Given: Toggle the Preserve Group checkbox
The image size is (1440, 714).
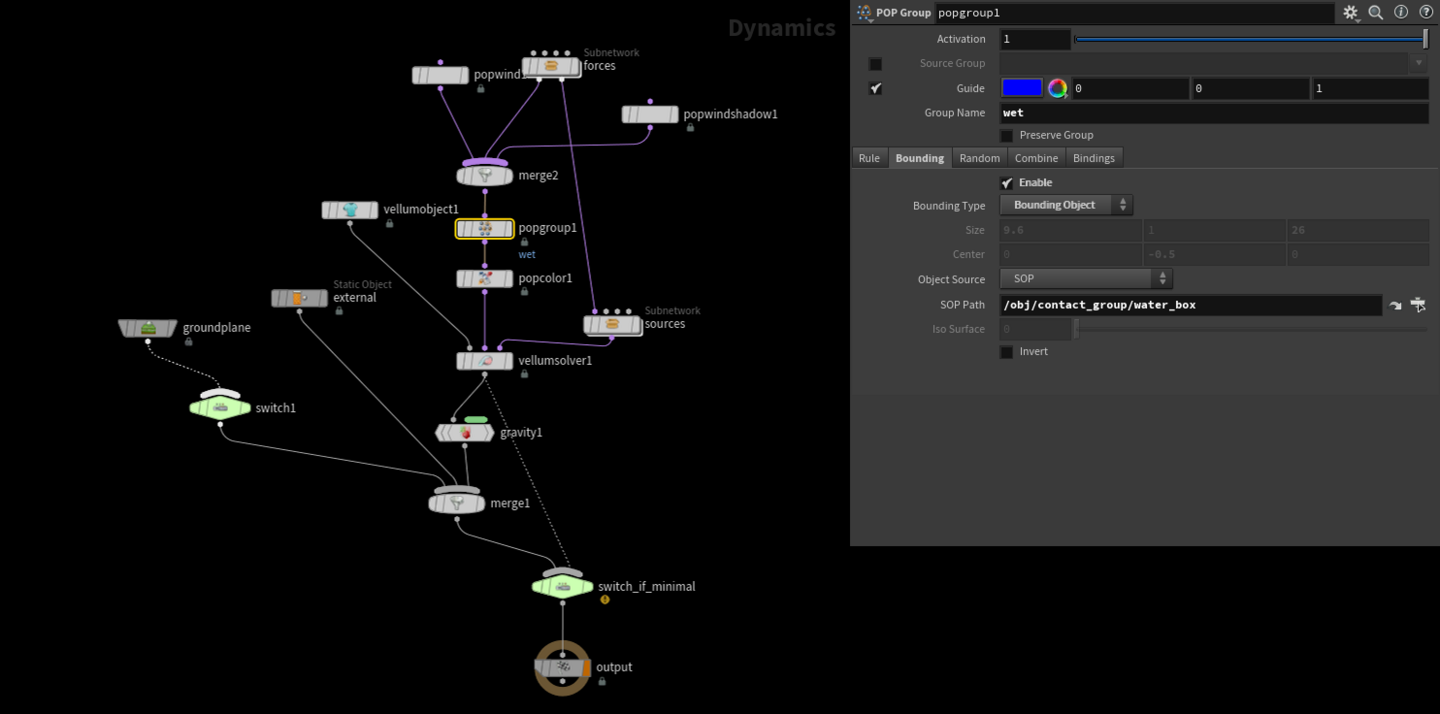Looking at the screenshot, I should coord(1007,136).
